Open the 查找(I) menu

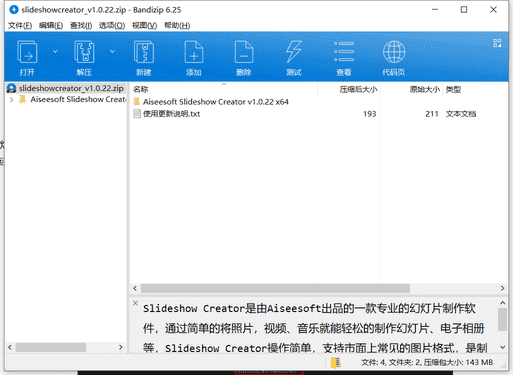pyautogui.click(x=81, y=26)
